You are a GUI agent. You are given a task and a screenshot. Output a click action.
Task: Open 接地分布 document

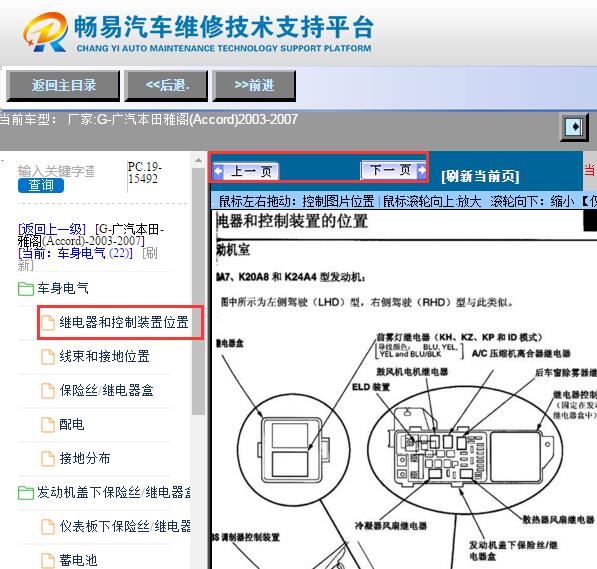85,458
